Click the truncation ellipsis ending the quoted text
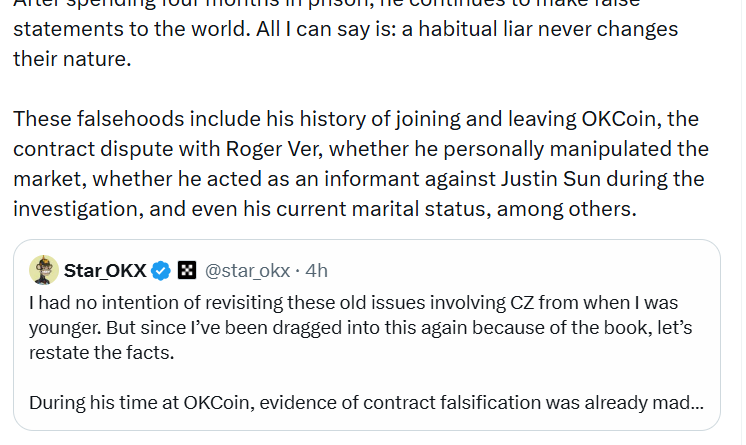 coord(696,403)
